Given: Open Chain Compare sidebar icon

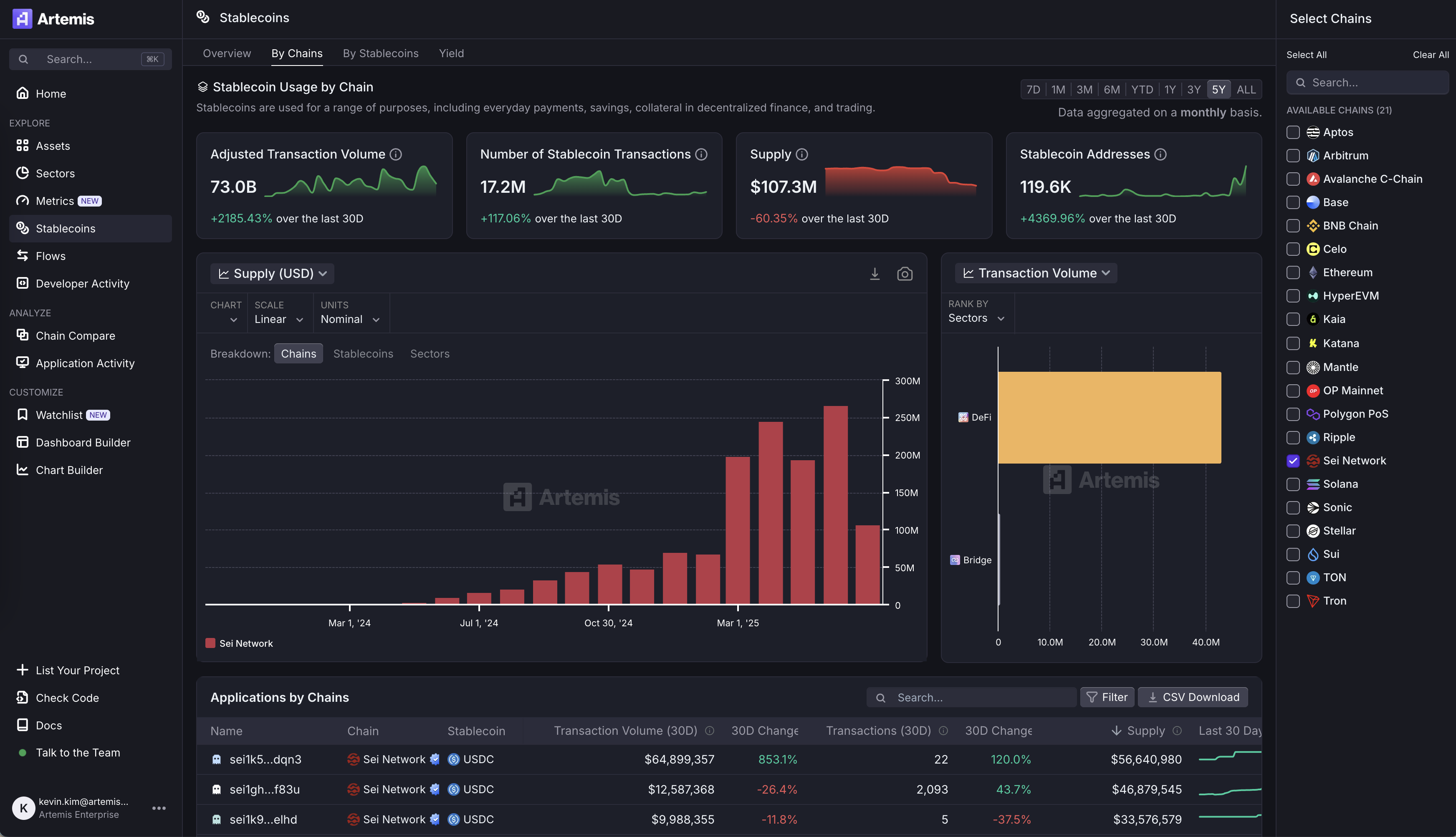Looking at the screenshot, I should tap(23, 335).
